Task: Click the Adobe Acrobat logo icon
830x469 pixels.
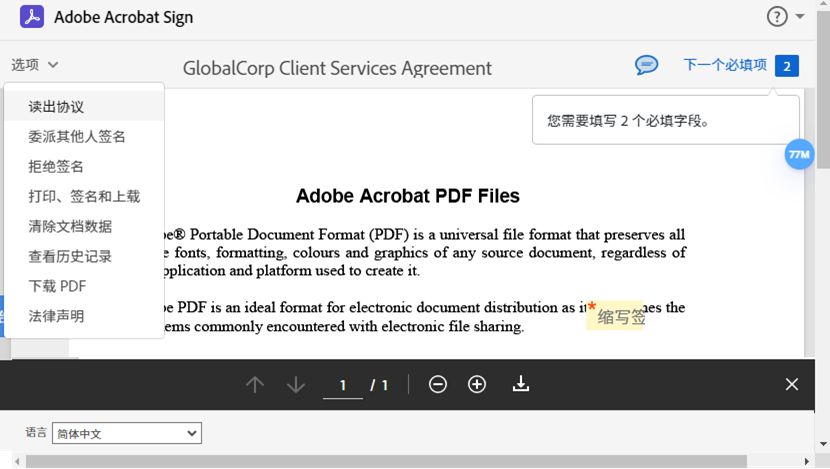Action: (x=32, y=16)
